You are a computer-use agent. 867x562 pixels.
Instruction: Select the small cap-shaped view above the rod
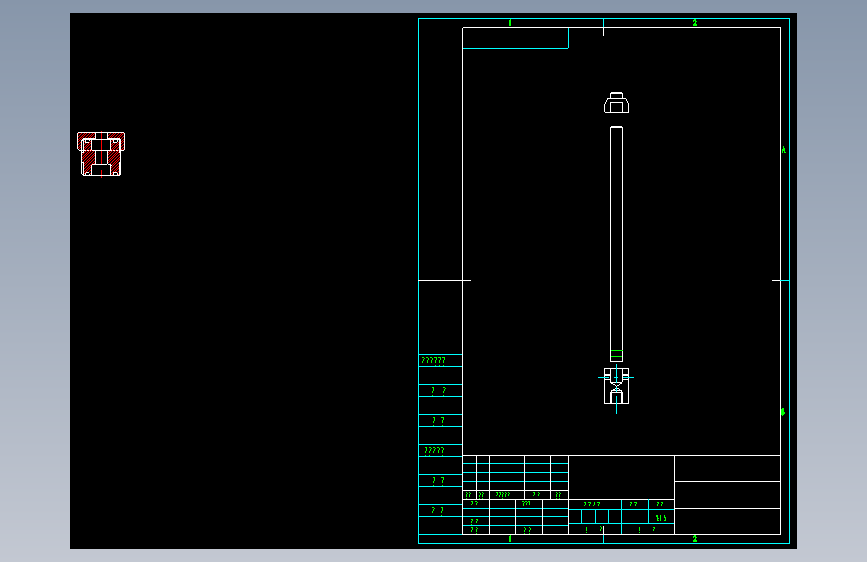coord(616,103)
